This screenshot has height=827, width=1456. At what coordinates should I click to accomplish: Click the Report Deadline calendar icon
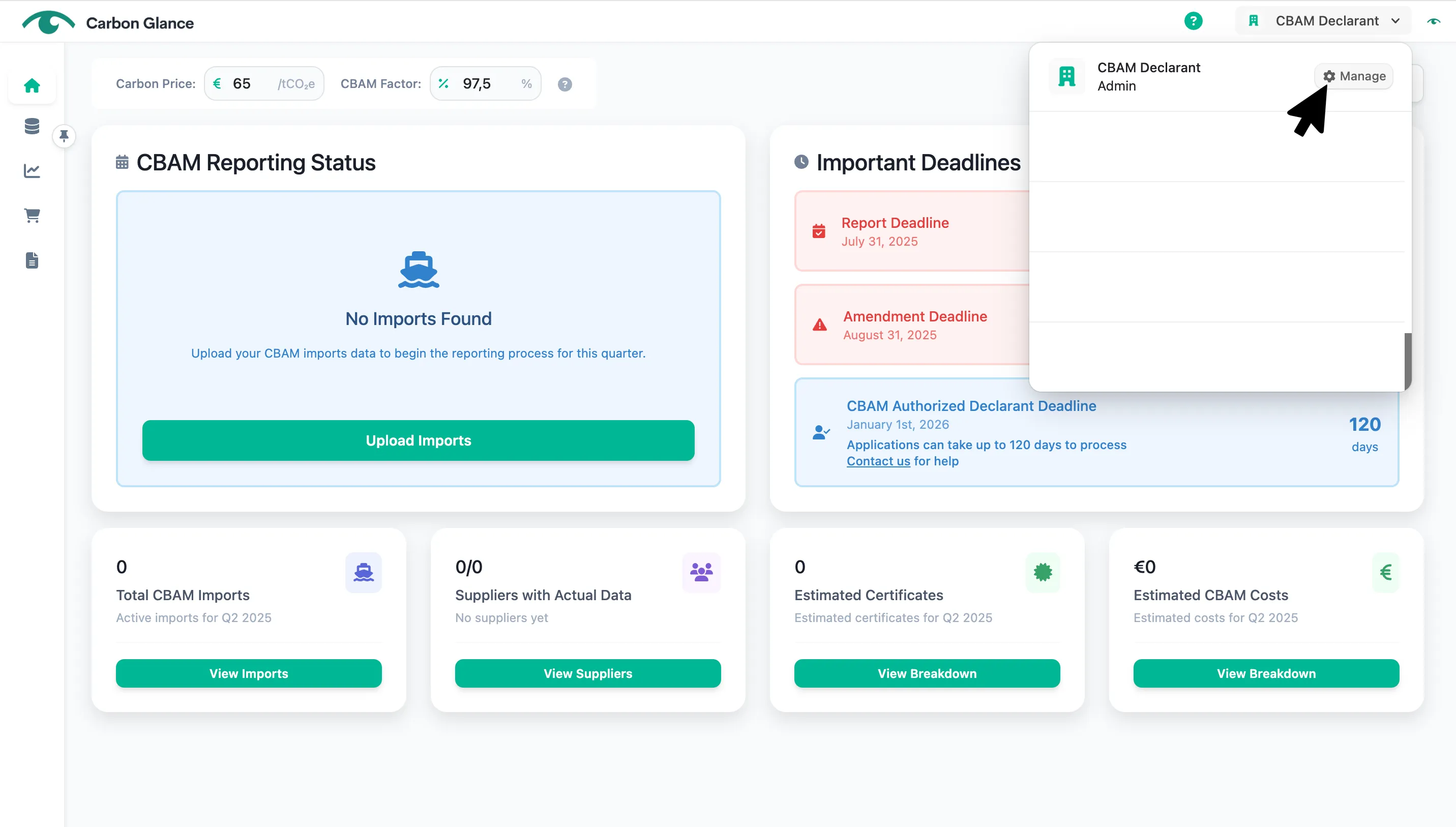click(x=819, y=231)
